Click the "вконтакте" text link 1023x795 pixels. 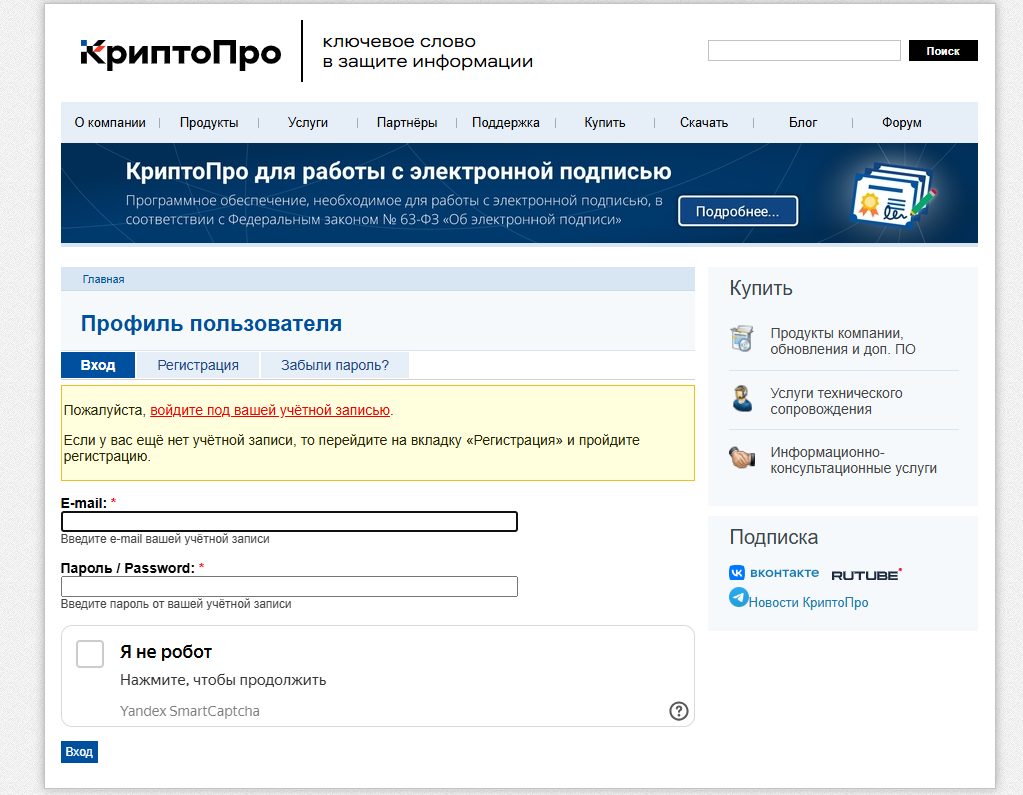(784, 573)
